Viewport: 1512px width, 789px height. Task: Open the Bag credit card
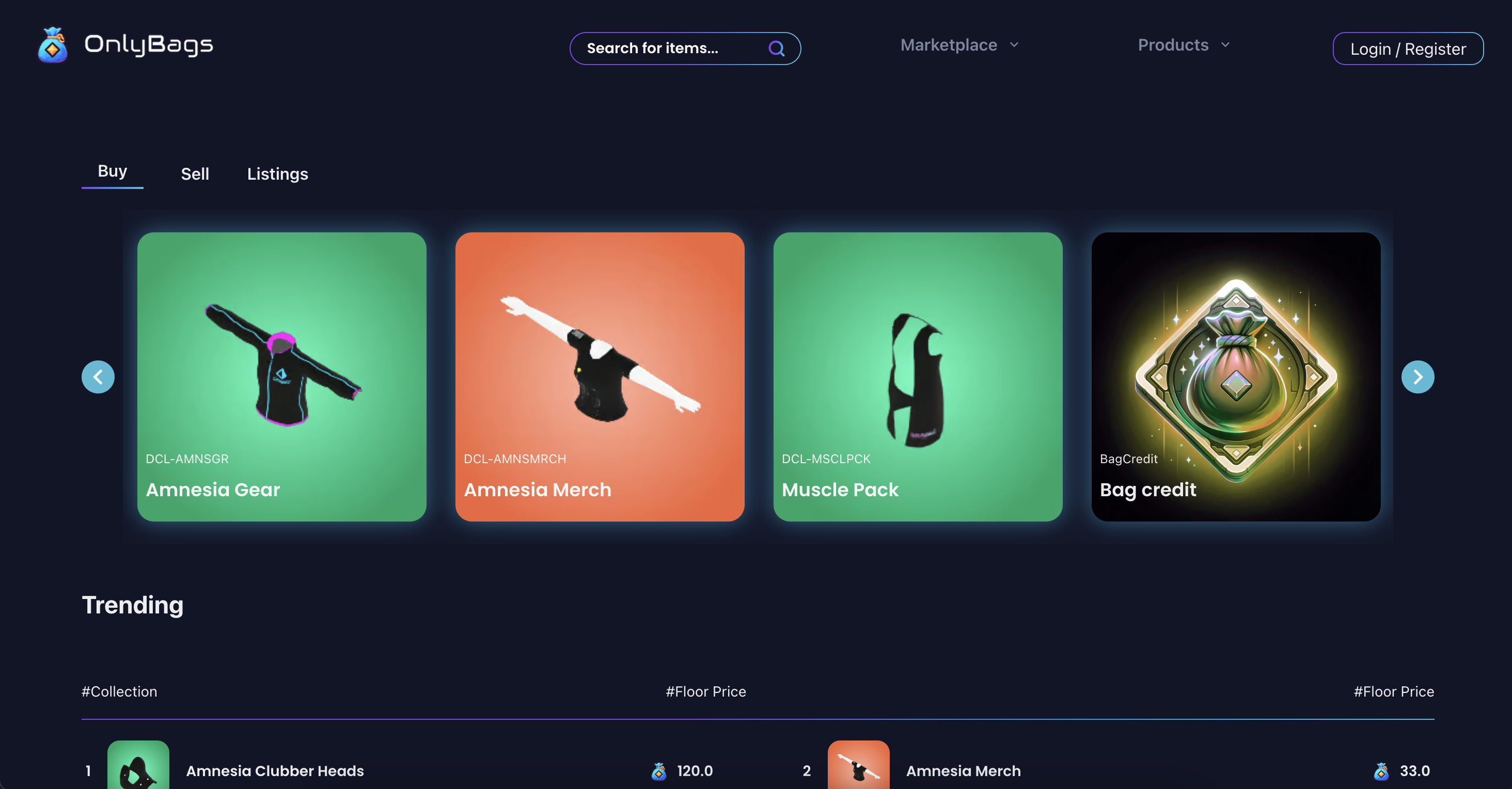1236,377
